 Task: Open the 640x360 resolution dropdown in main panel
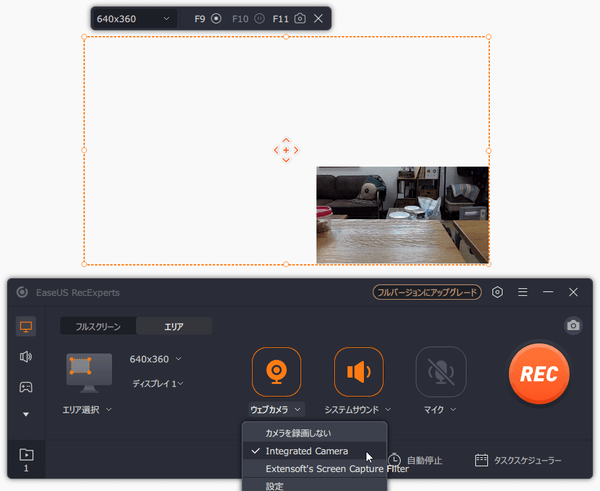pos(155,359)
